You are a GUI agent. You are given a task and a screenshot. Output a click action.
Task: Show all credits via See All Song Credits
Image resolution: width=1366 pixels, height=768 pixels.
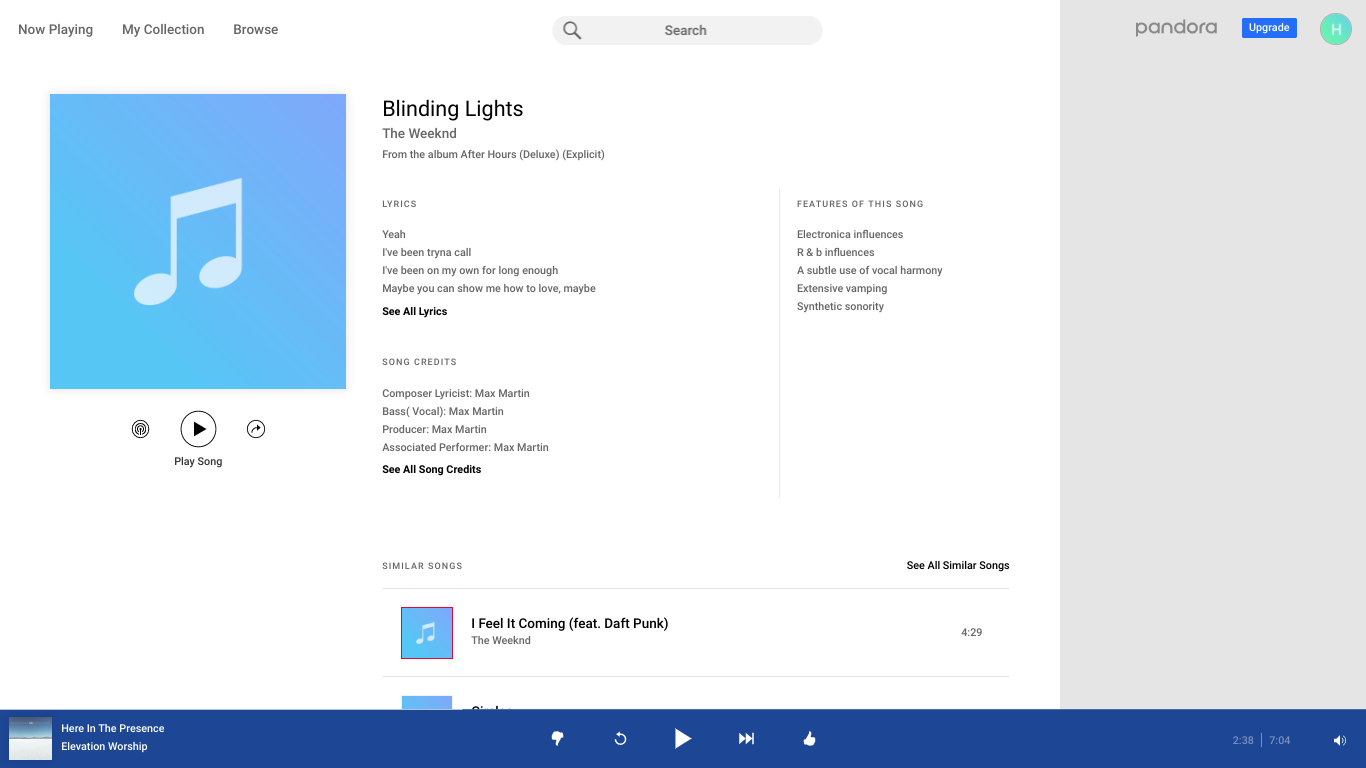(431, 469)
